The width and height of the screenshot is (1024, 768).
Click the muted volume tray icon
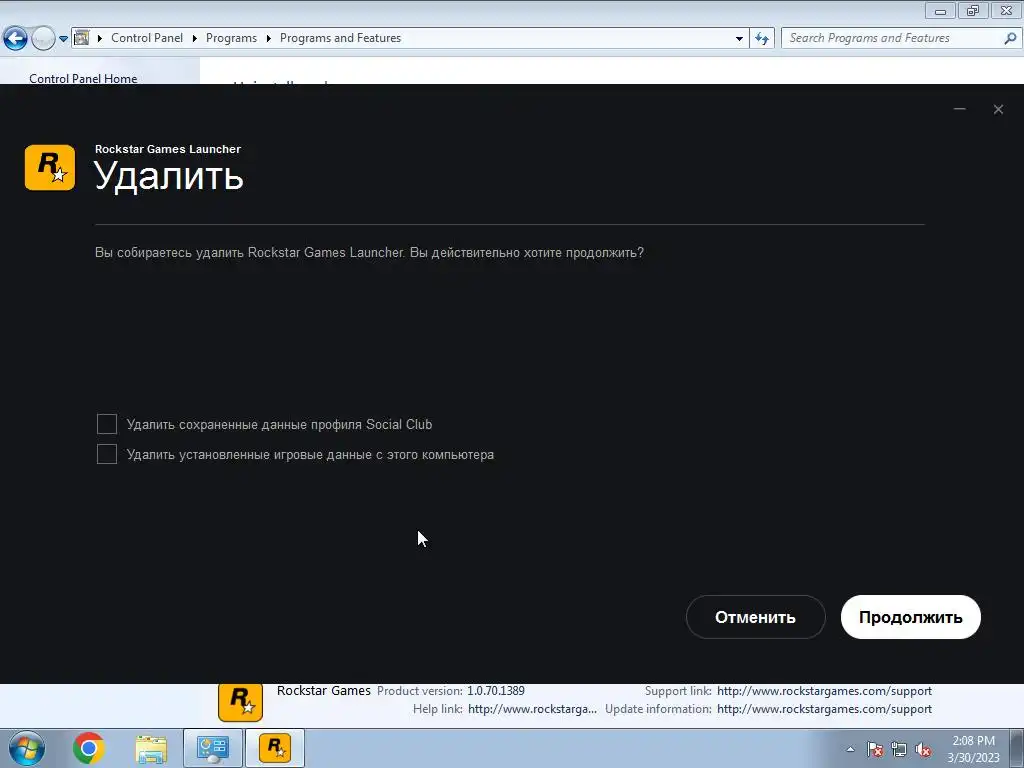pos(923,749)
